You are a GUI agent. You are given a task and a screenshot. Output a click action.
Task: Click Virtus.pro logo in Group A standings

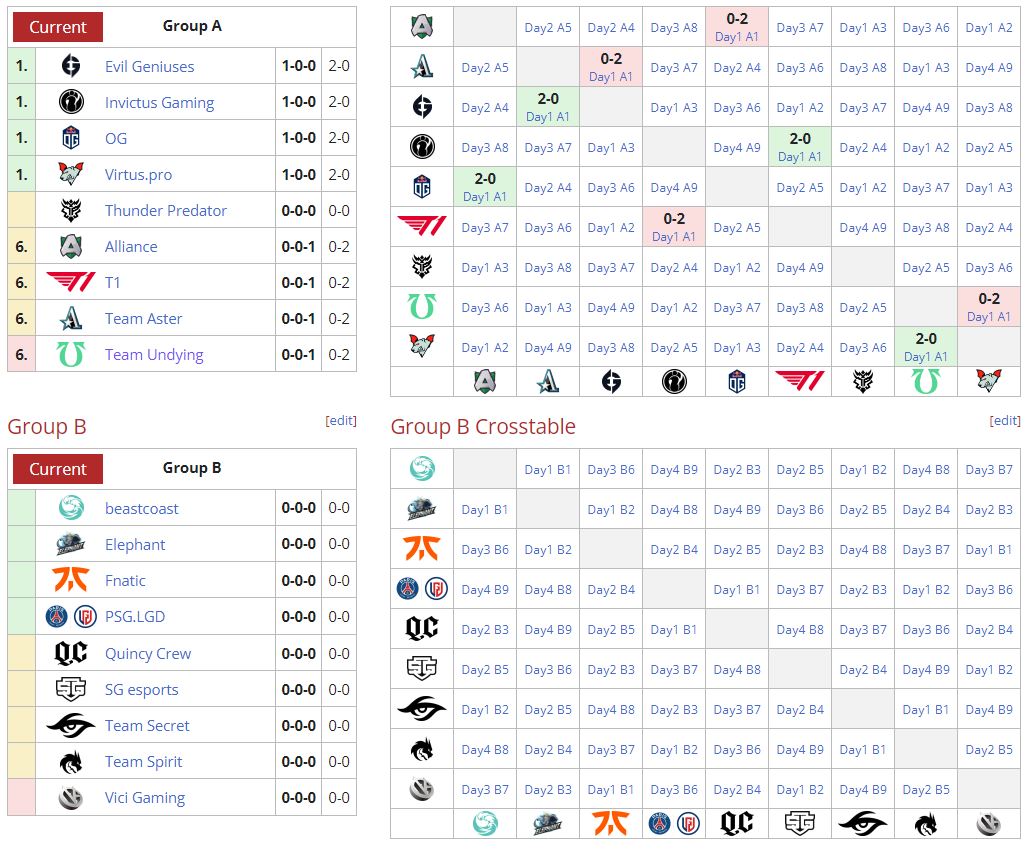70,175
